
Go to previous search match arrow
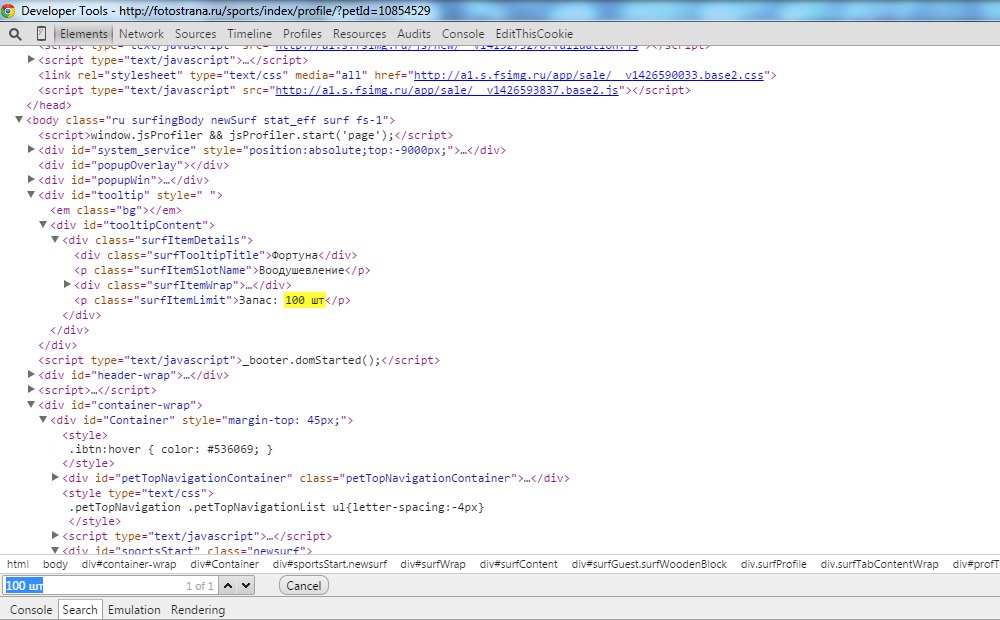pyautogui.click(x=228, y=586)
